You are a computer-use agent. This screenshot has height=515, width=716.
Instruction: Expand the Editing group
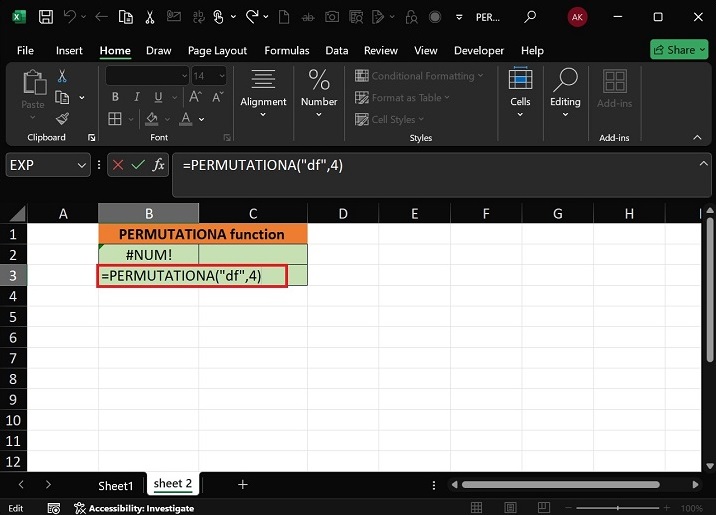pyautogui.click(x=565, y=93)
